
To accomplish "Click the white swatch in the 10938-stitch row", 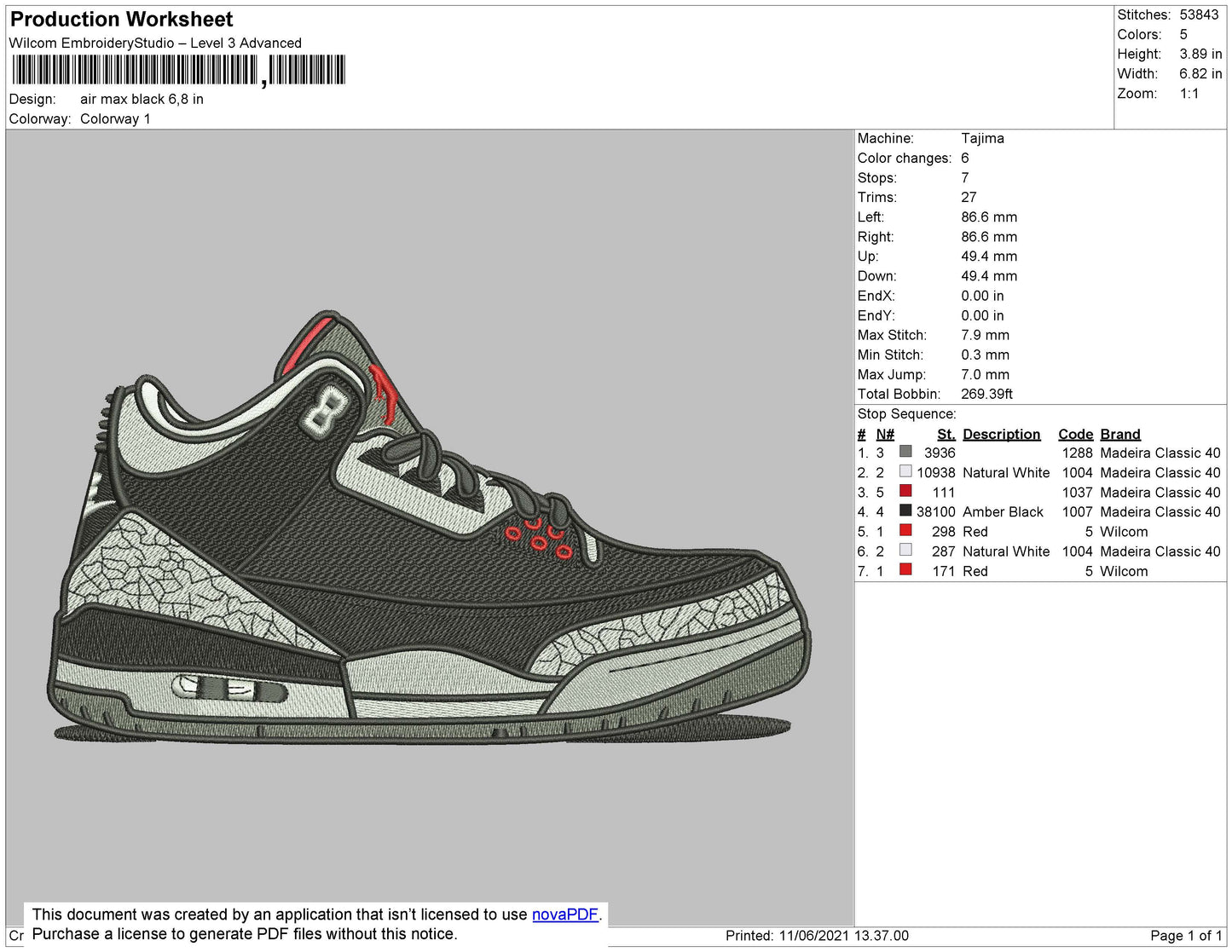I will click(905, 471).
